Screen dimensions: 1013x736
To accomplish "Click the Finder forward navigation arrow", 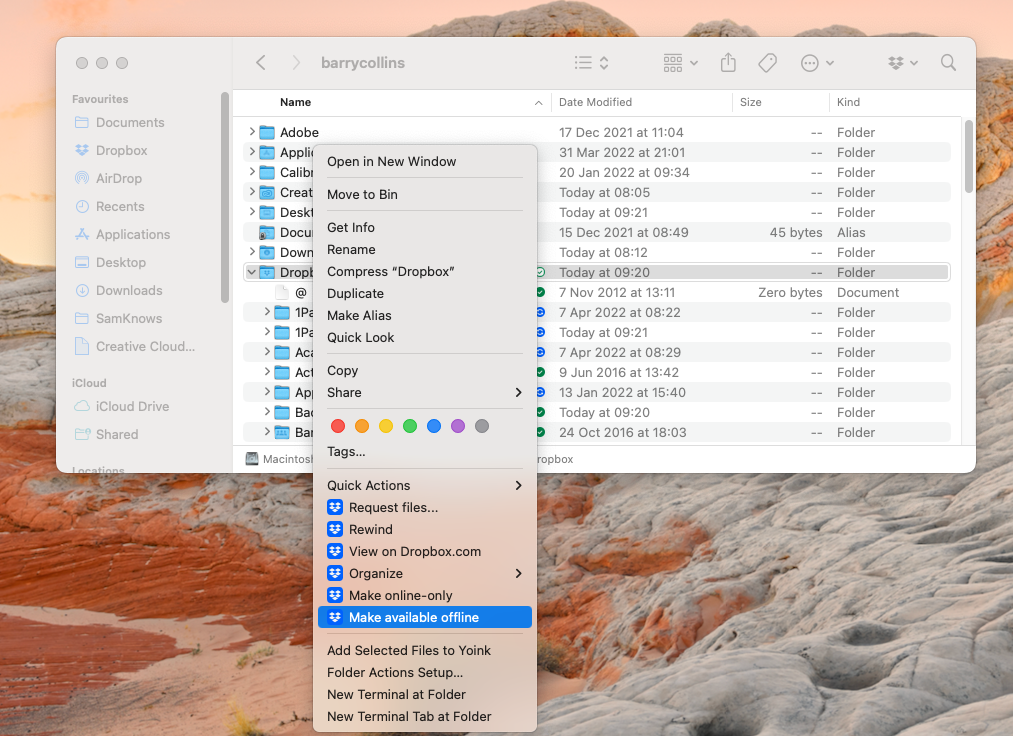I will click(x=296, y=63).
